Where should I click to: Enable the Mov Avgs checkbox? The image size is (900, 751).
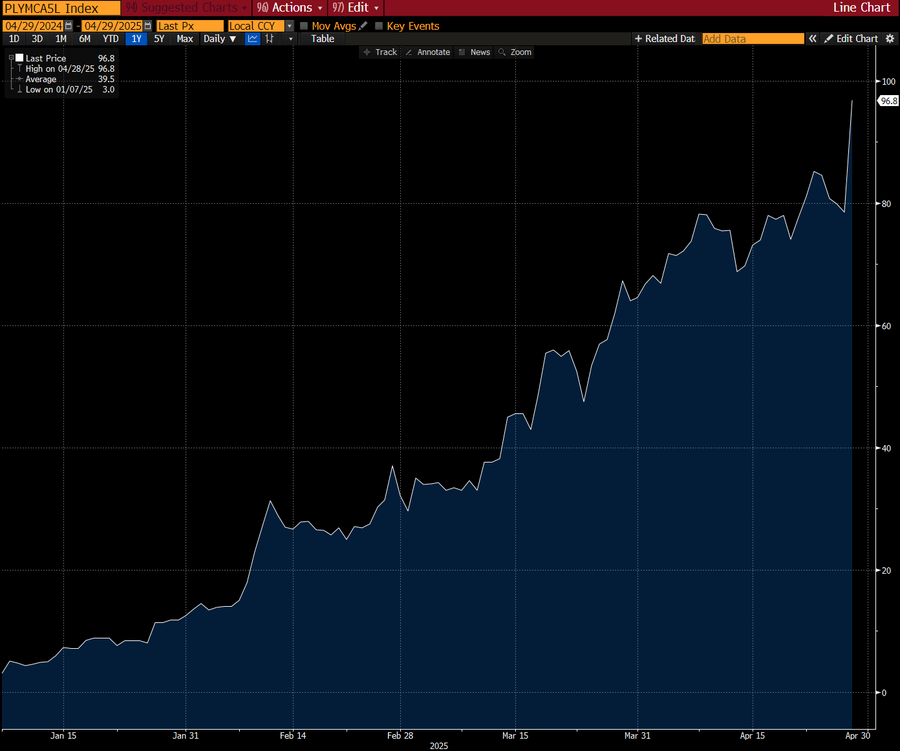304,25
